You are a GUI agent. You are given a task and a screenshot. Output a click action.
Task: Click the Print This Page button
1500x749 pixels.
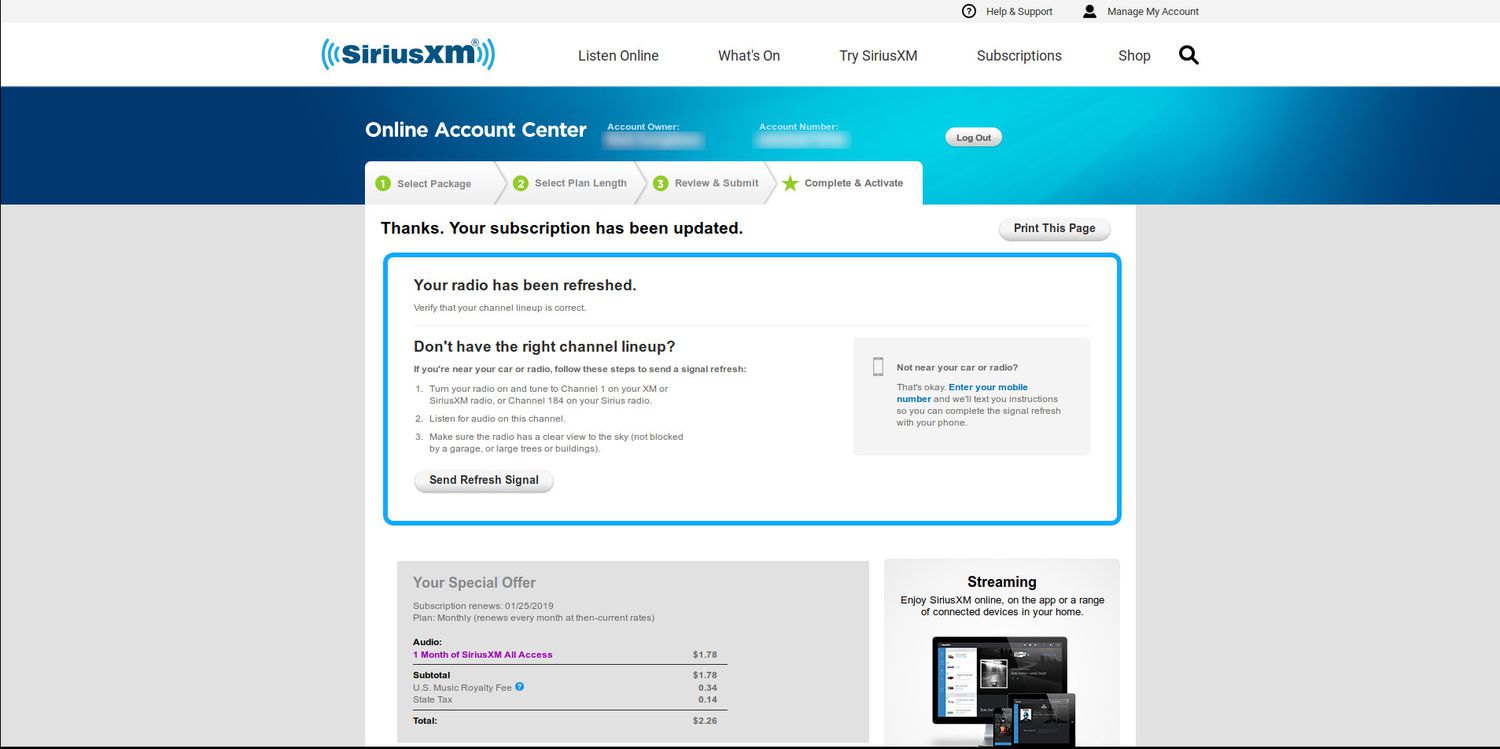click(x=1054, y=229)
